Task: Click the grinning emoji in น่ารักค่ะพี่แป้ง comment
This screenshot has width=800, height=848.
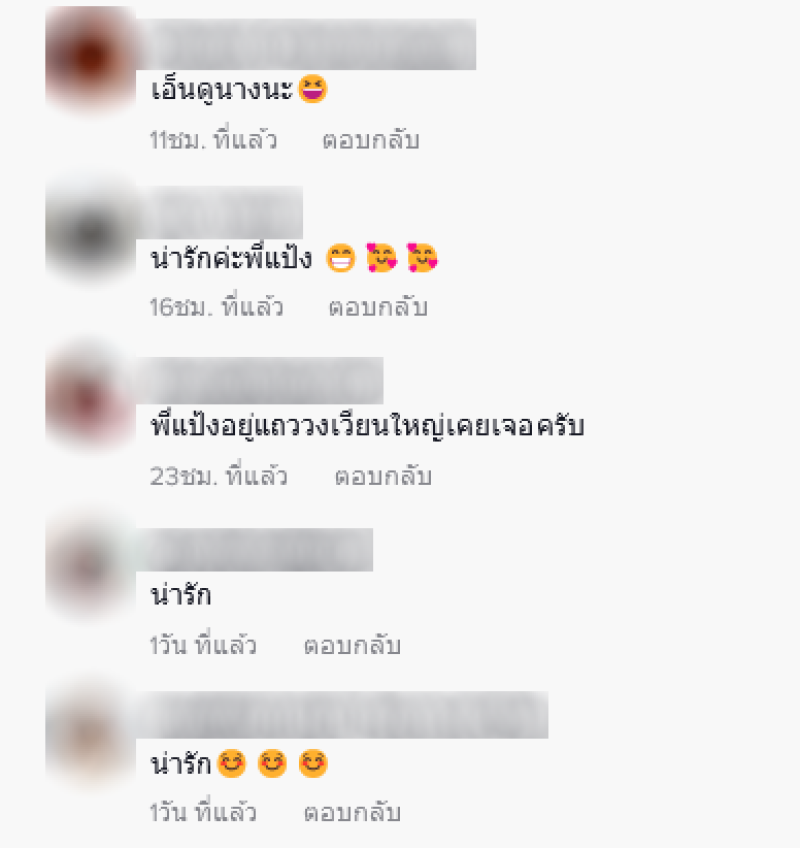Action: tap(341, 258)
